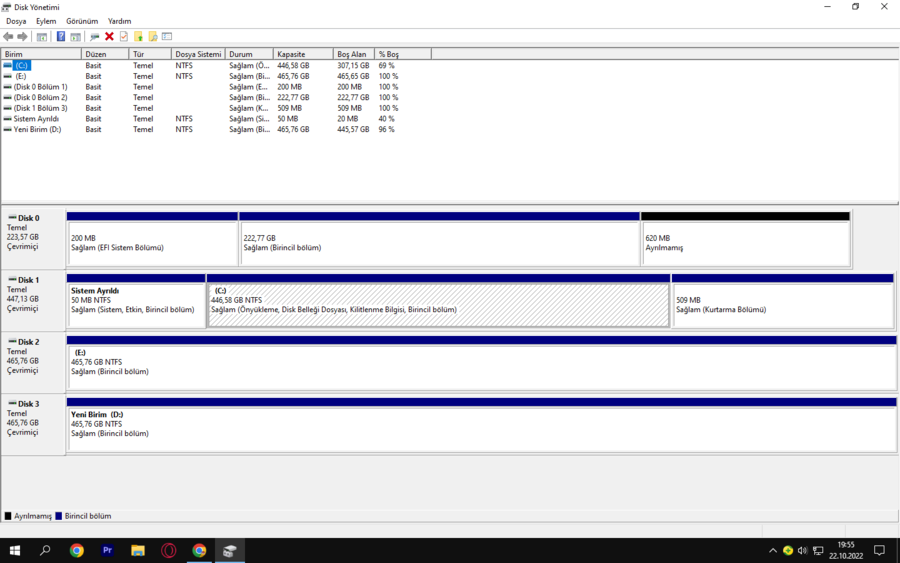Viewport: 900px width, 563px height.
Task: Sort by the Birim column header
Action: 41,54
